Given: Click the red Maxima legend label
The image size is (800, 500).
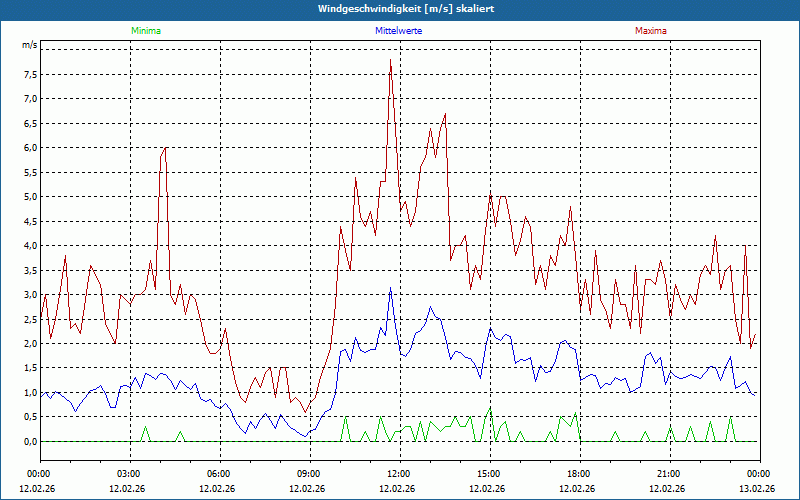Looking at the screenshot, I should 651,31.
